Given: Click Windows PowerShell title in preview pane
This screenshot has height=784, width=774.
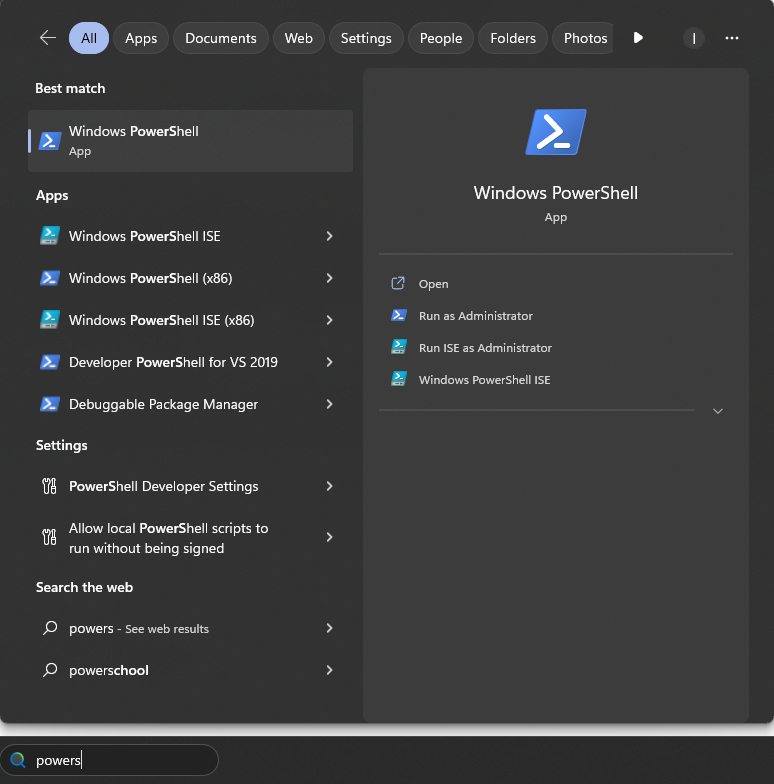Looking at the screenshot, I should (x=556, y=193).
